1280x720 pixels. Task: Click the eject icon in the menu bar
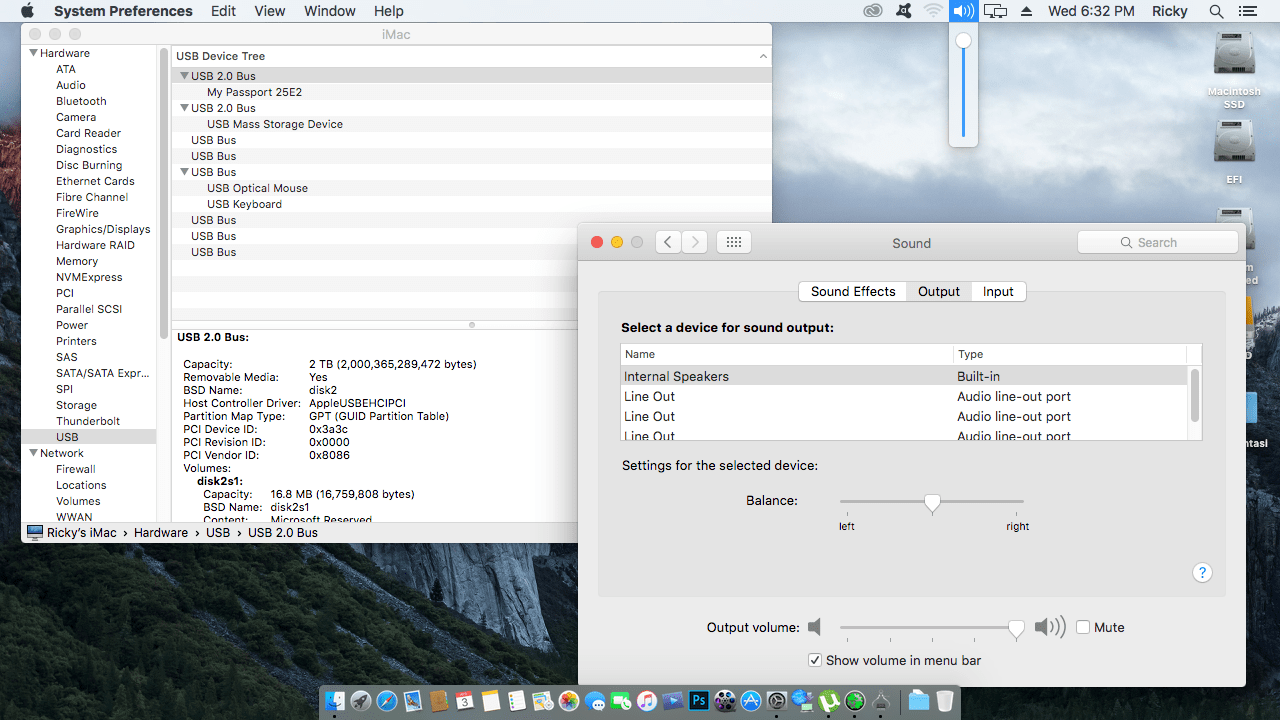click(1025, 11)
